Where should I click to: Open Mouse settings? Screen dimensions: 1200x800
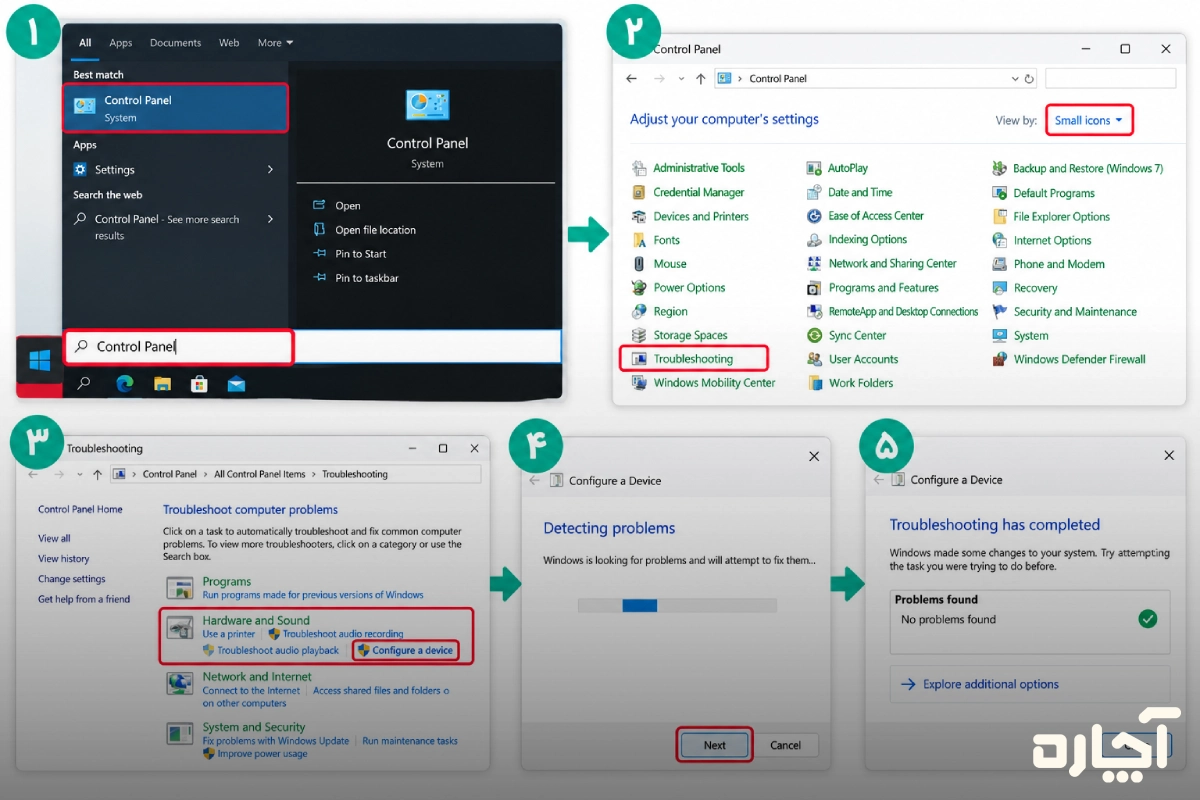(670, 264)
